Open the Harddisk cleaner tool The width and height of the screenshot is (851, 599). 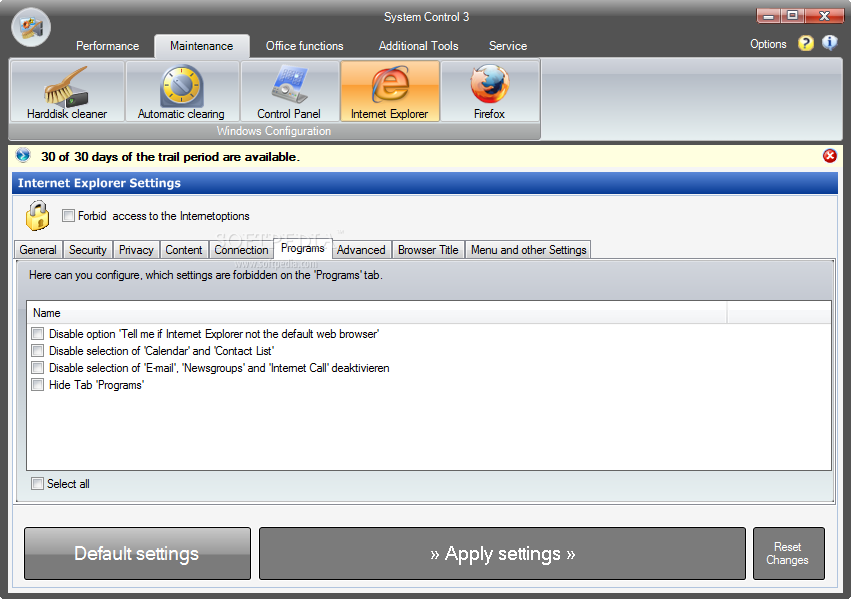pyautogui.click(x=67, y=91)
